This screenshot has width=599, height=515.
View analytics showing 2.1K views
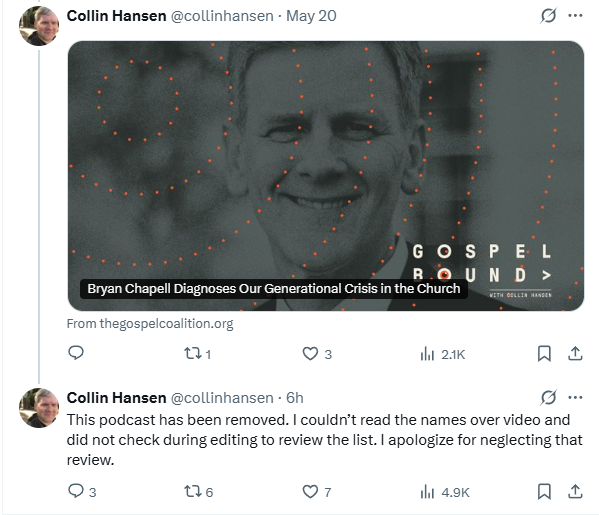point(442,354)
